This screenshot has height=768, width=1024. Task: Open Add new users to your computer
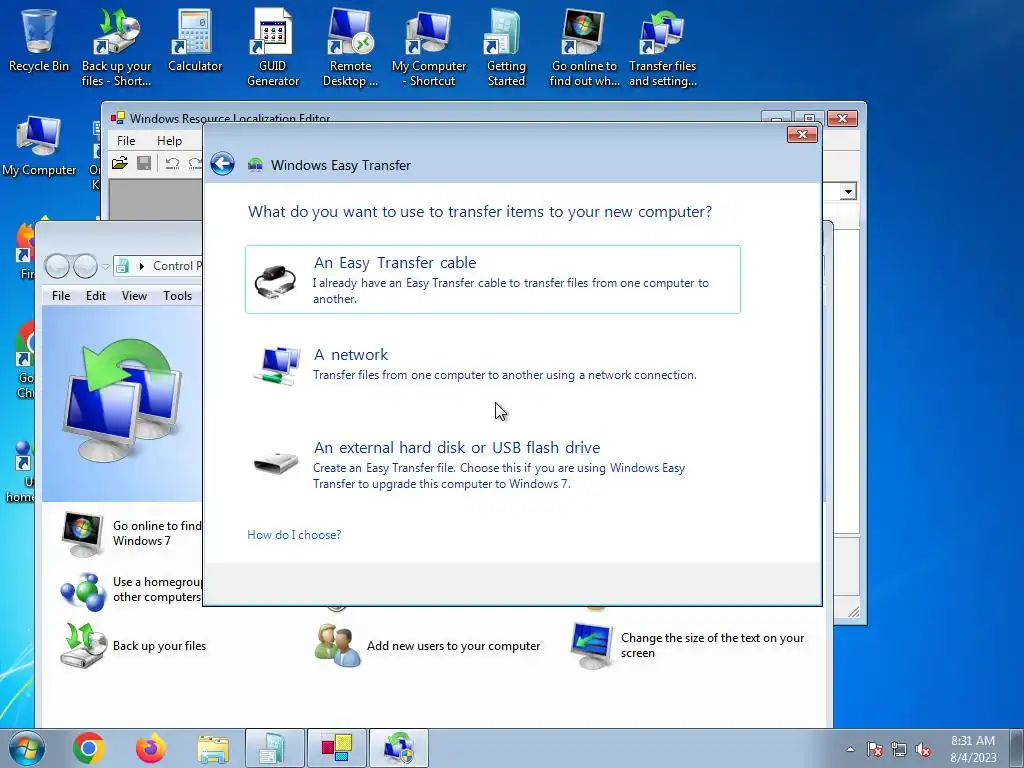[453, 646]
